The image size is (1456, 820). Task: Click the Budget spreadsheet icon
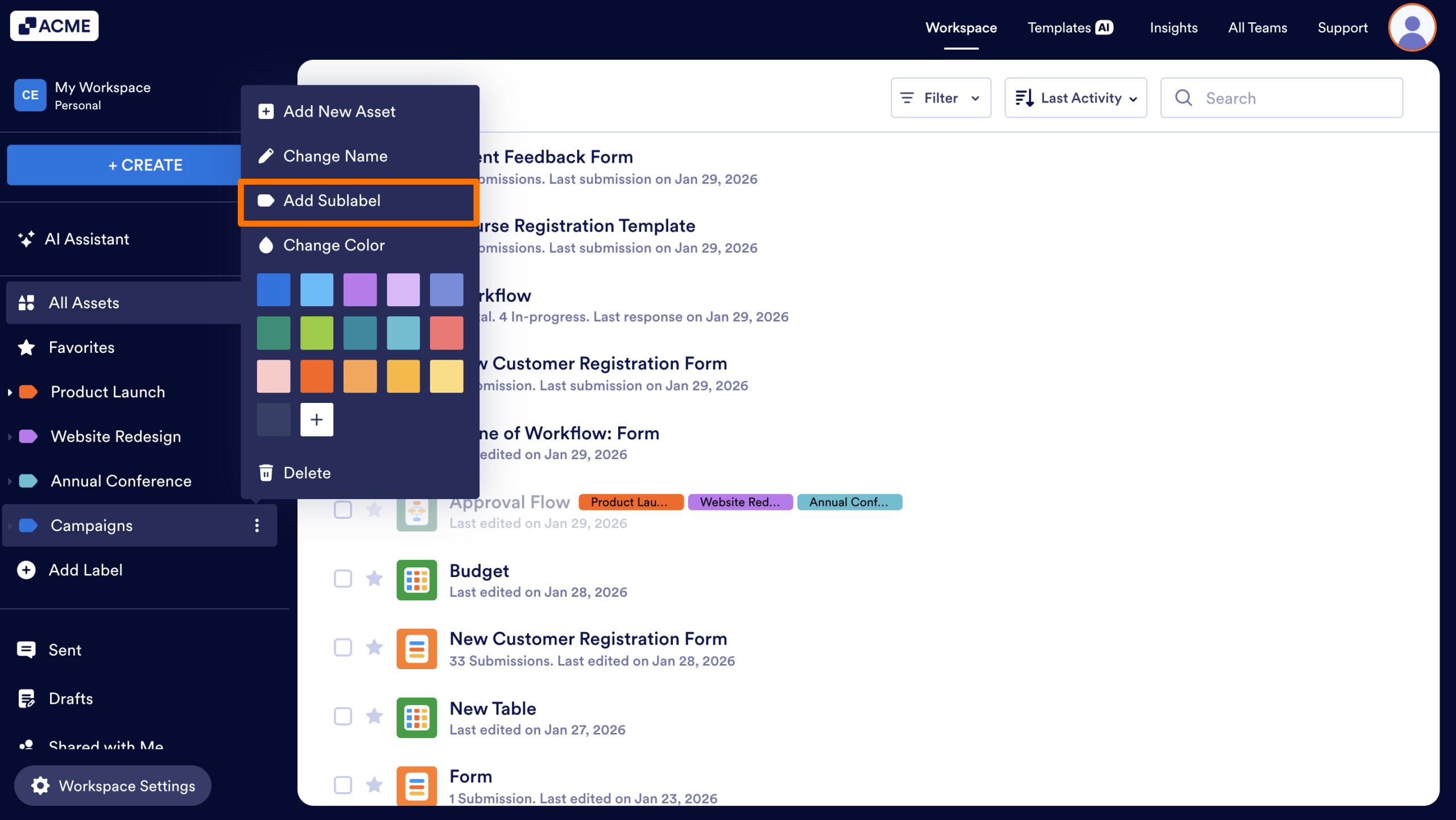click(x=416, y=580)
